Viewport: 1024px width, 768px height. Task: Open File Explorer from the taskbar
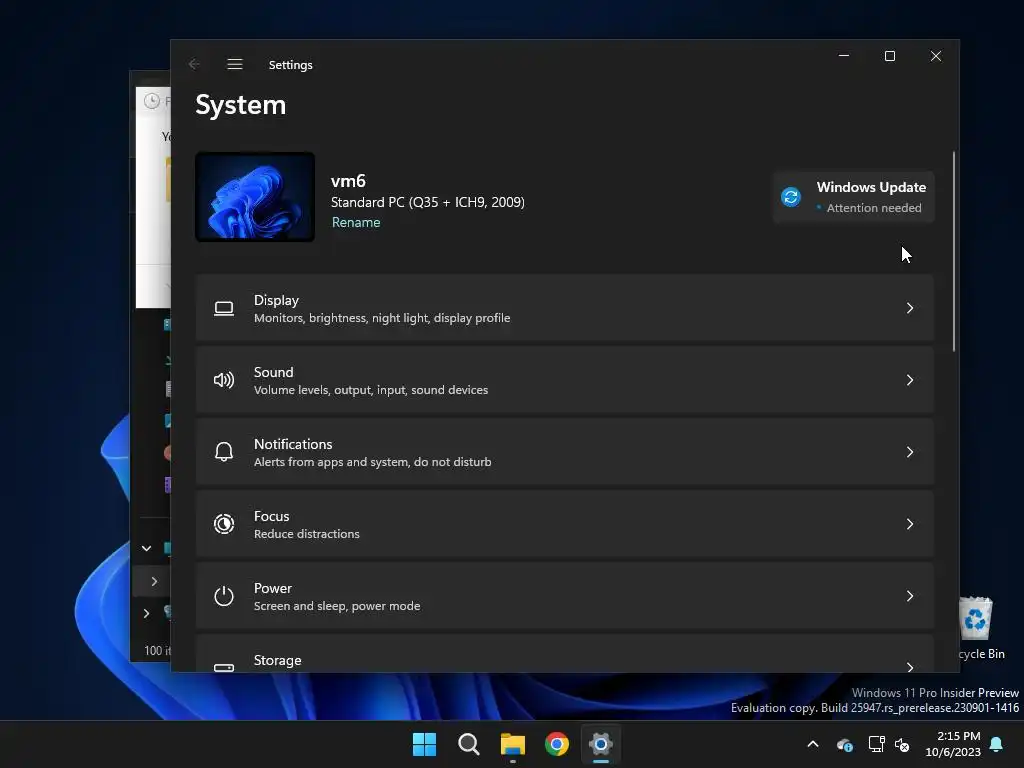pyautogui.click(x=513, y=744)
